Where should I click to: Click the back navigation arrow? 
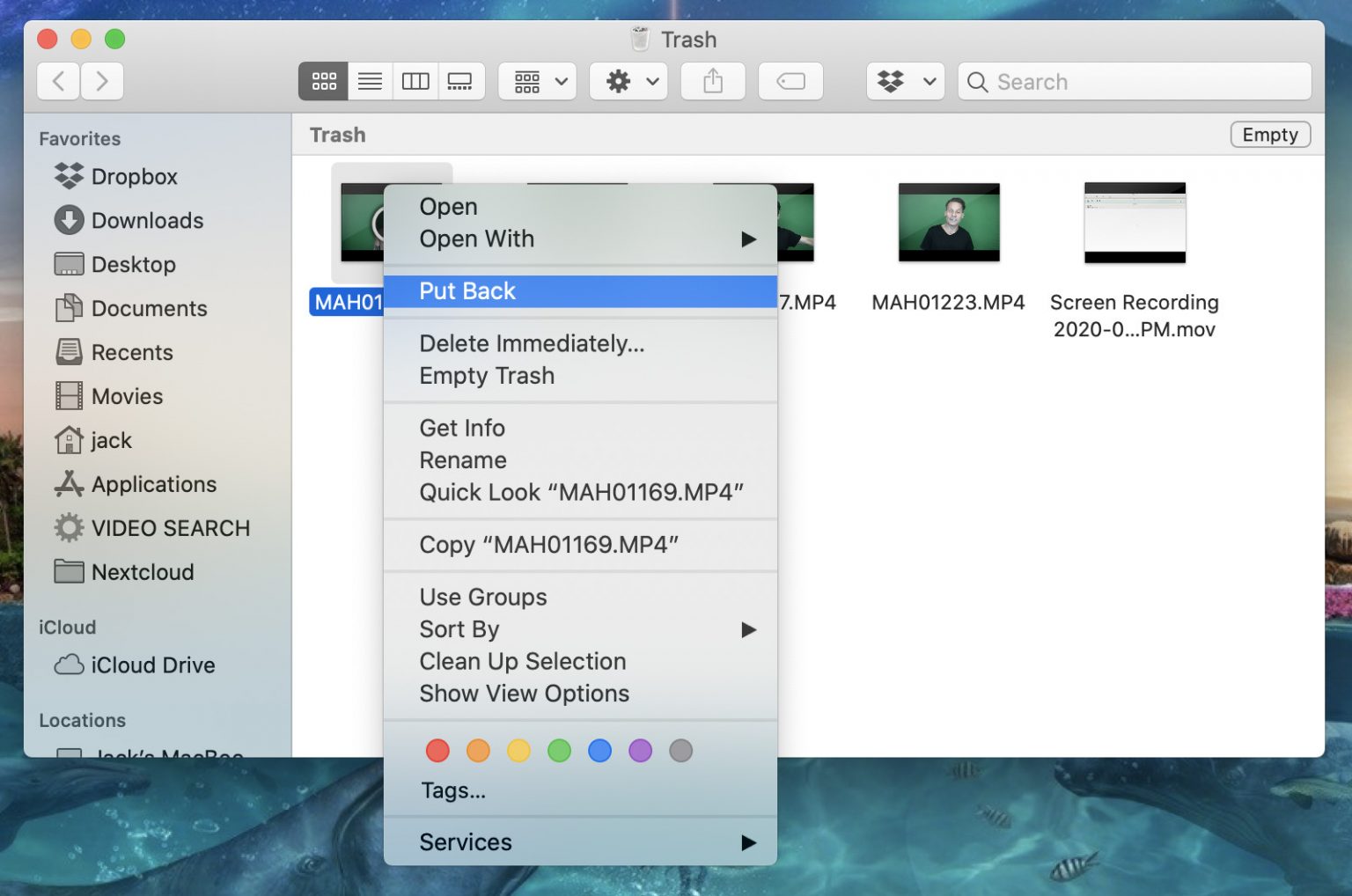tap(57, 81)
